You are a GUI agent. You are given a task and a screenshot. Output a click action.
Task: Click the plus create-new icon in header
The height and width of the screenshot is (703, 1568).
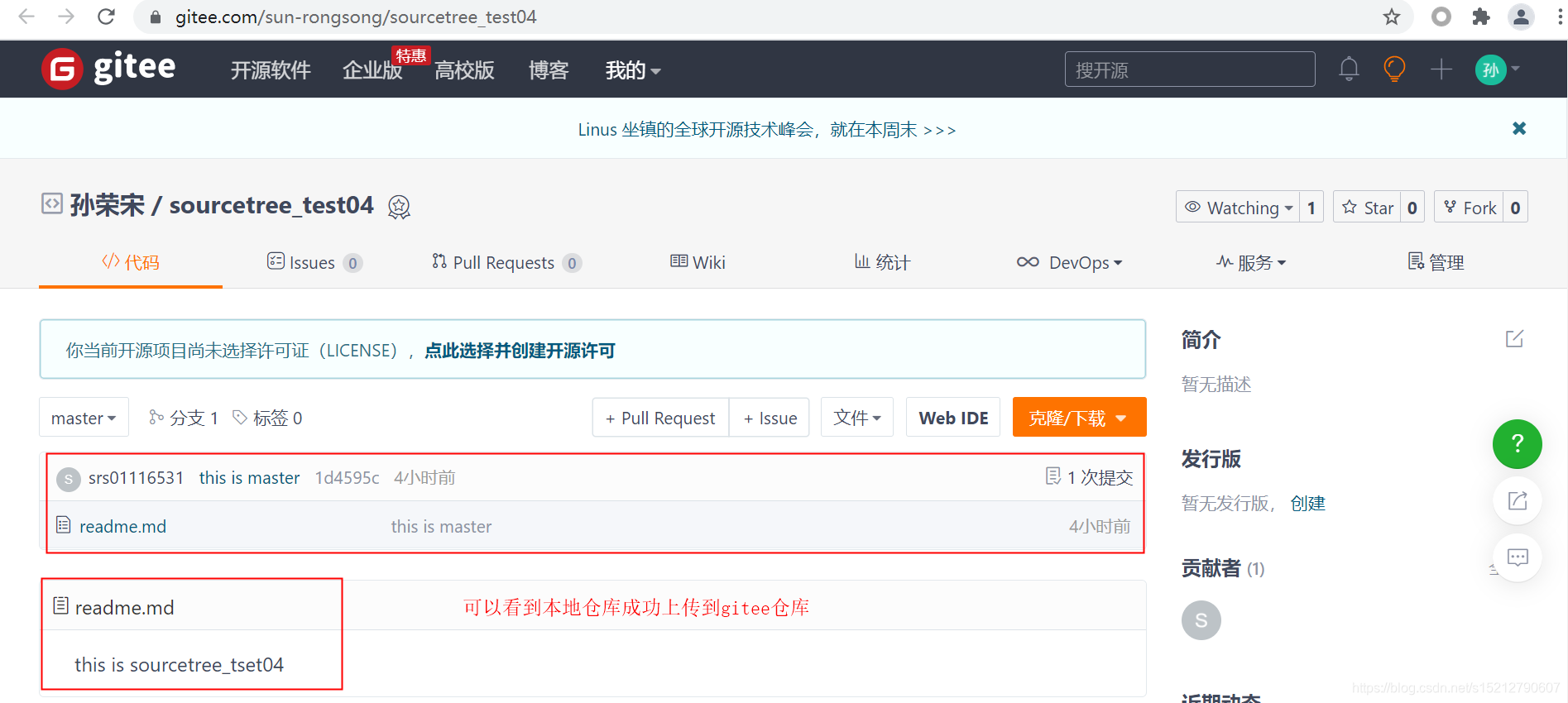pos(1441,69)
